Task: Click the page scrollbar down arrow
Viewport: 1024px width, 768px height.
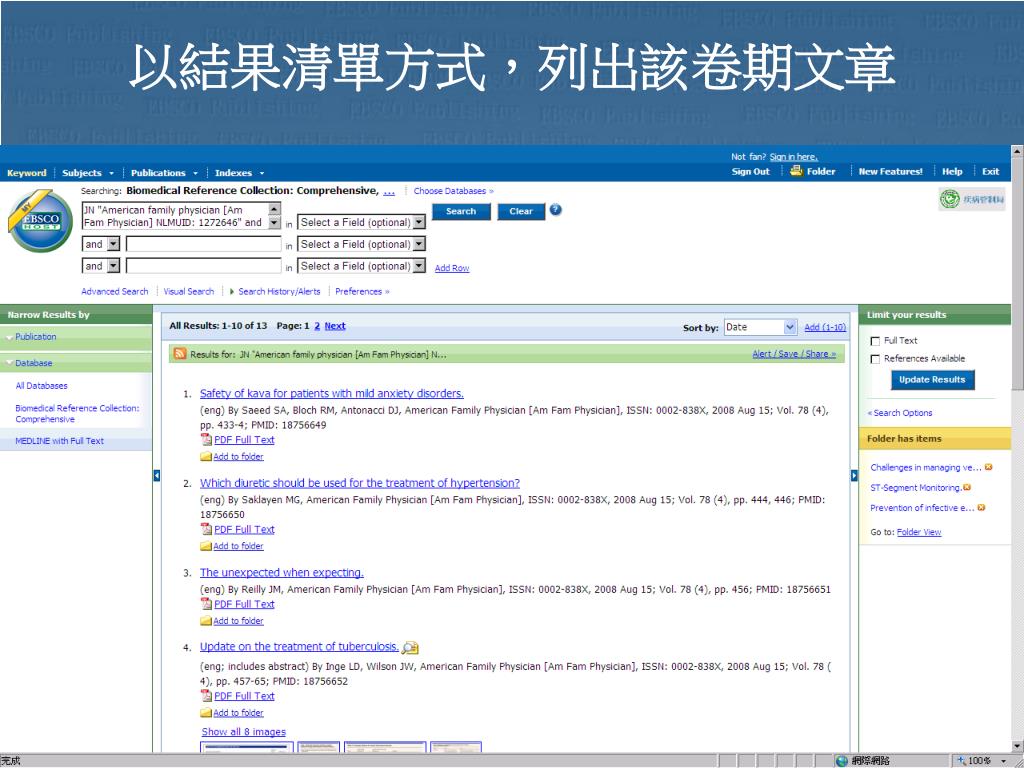Action: (1017, 745)
